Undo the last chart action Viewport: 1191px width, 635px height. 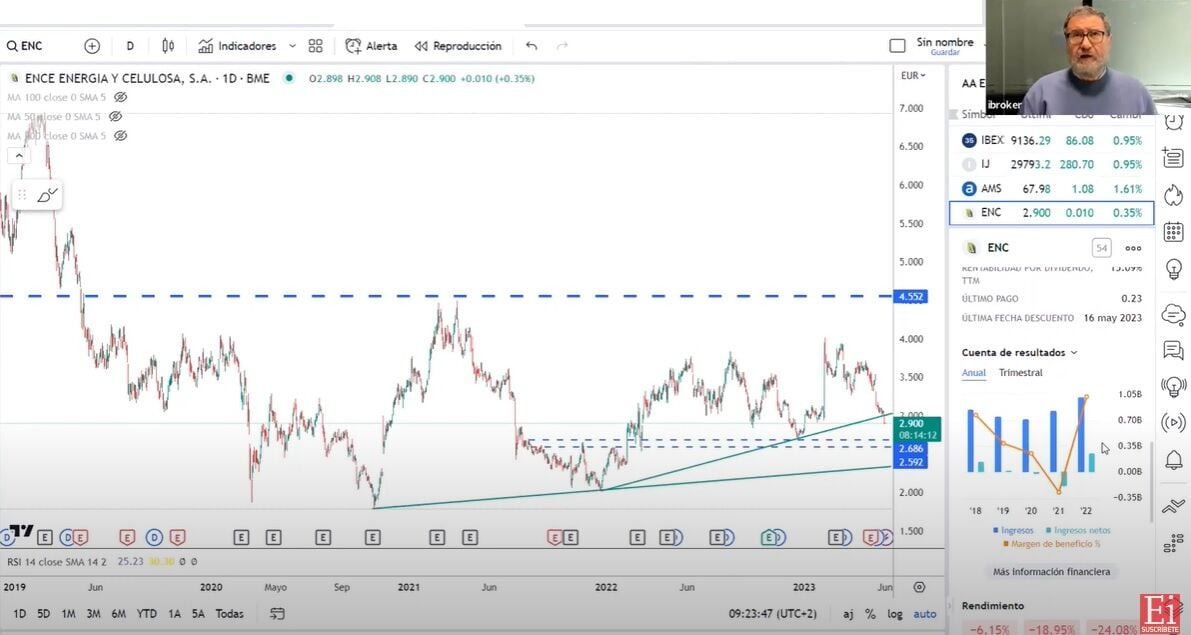click(x=531, y=46)
